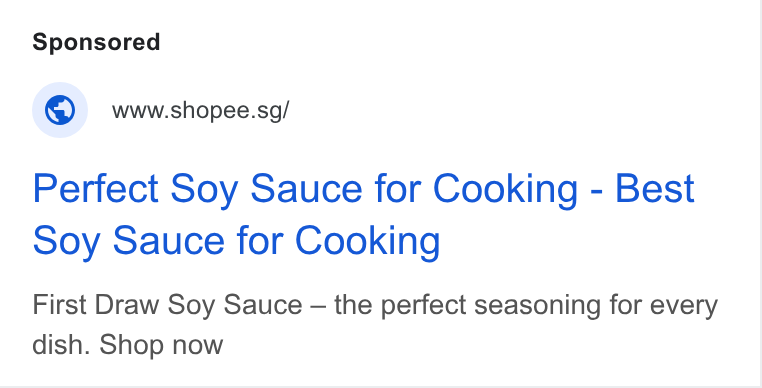Viewport: 762px width, 388px height.
Task: Click the words First Draw in the description
Action: click(x=96, y=305)
